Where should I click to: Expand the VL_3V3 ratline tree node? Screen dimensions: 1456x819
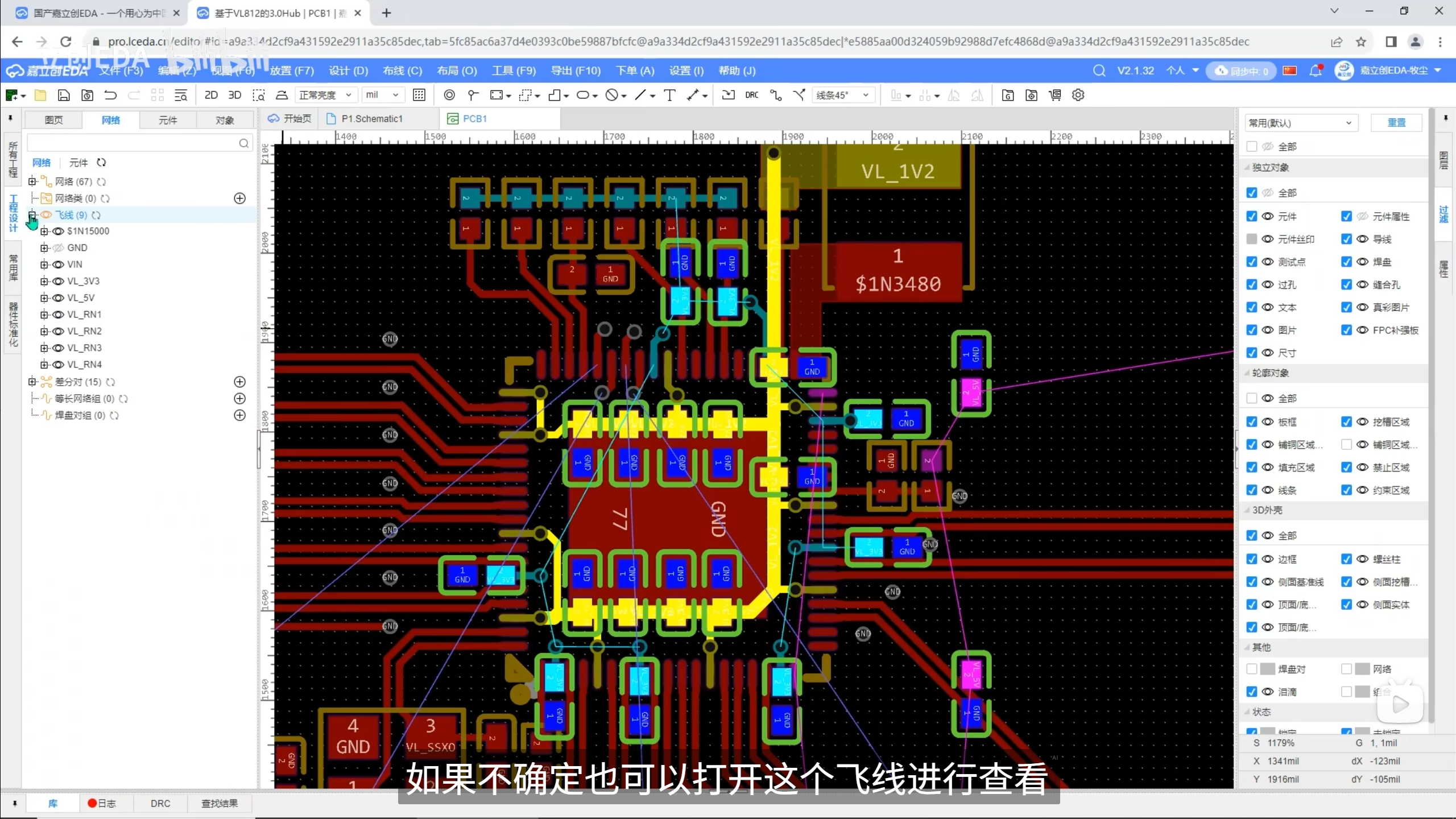(44, 282)
